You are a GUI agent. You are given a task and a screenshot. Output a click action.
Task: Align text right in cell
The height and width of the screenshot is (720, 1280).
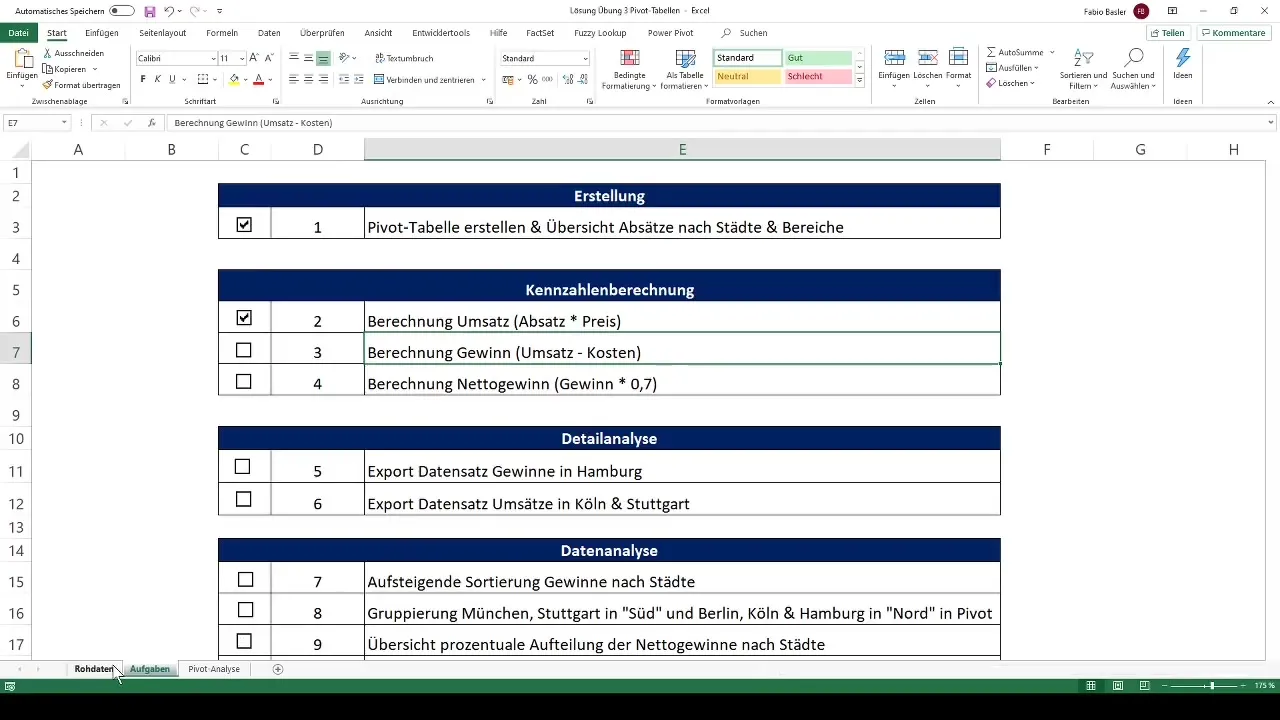click(x=324, y=79)
